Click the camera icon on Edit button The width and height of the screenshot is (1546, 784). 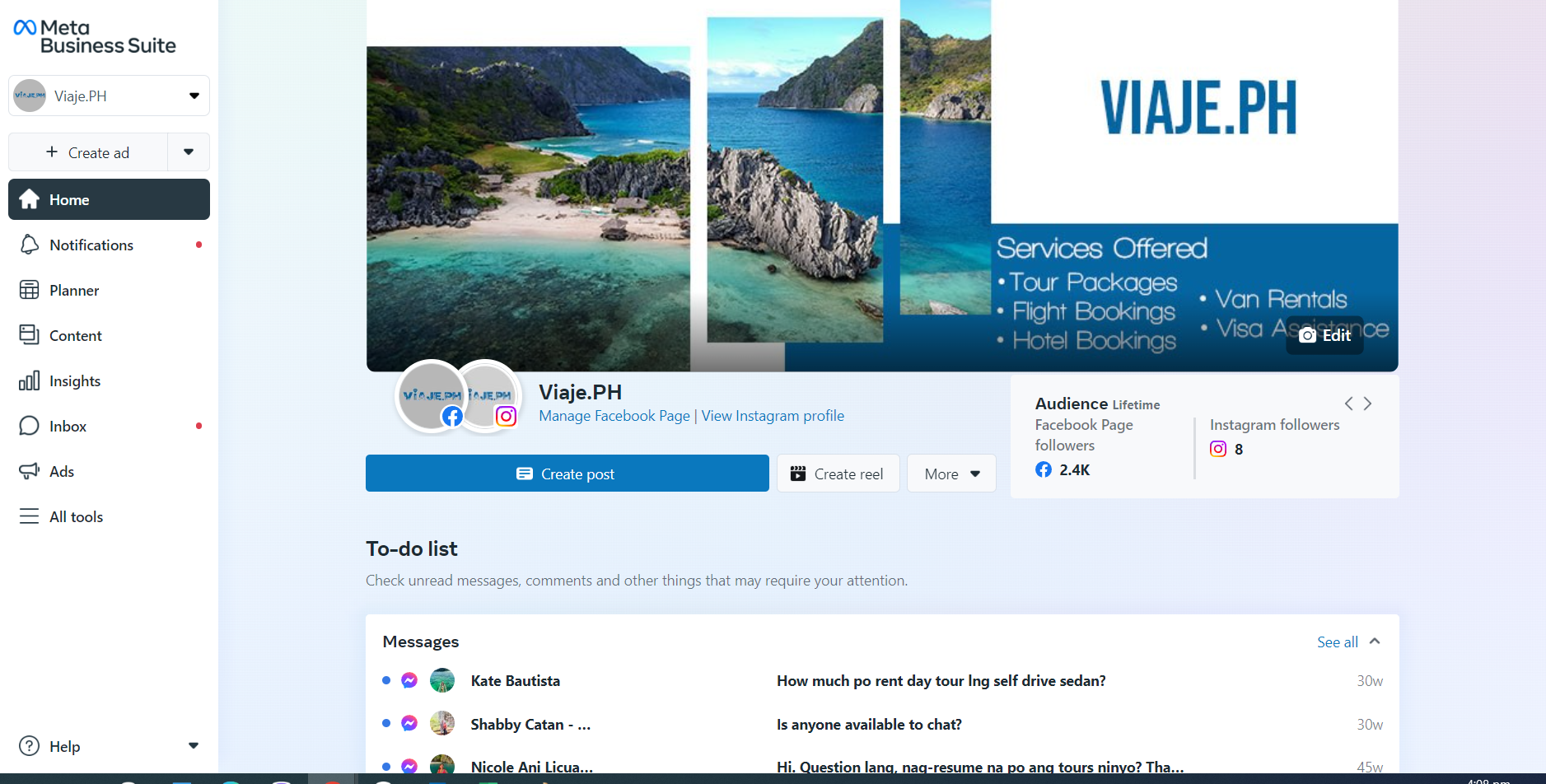click(1307, 335)
